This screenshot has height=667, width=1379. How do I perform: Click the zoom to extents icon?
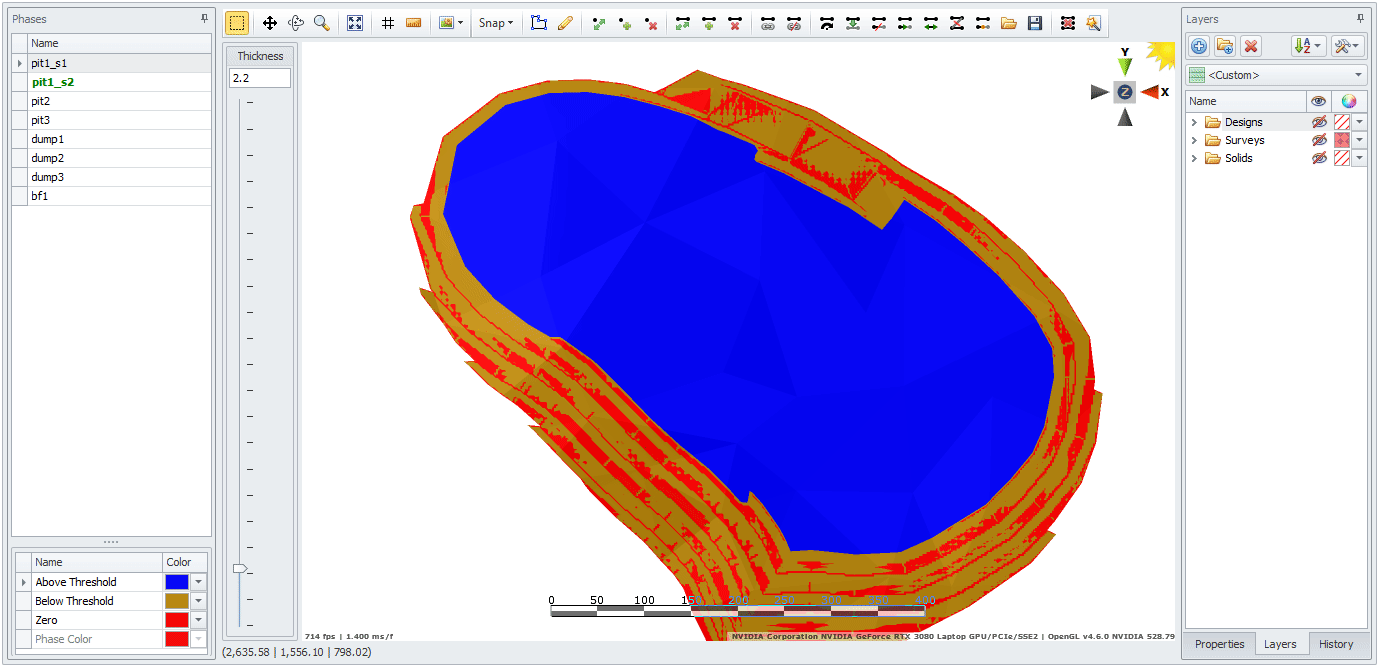coord(355,22)
